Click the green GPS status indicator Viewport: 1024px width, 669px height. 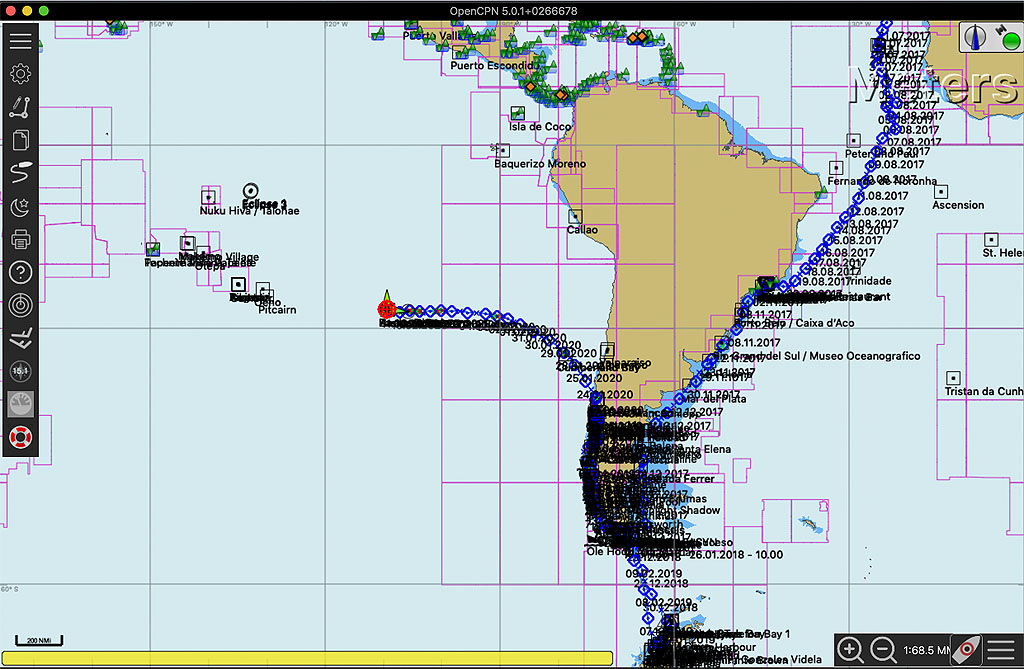pyautogui.click(x=1010, y=41)
